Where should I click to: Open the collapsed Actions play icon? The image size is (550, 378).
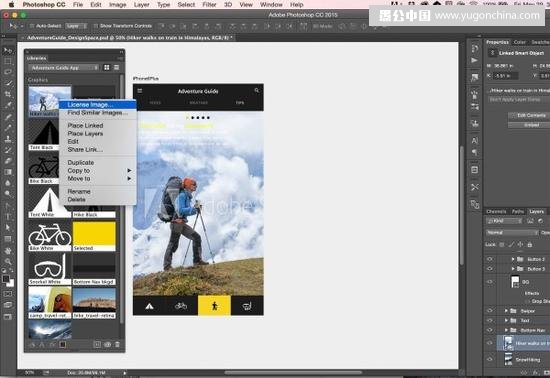(x=475, y=60)
